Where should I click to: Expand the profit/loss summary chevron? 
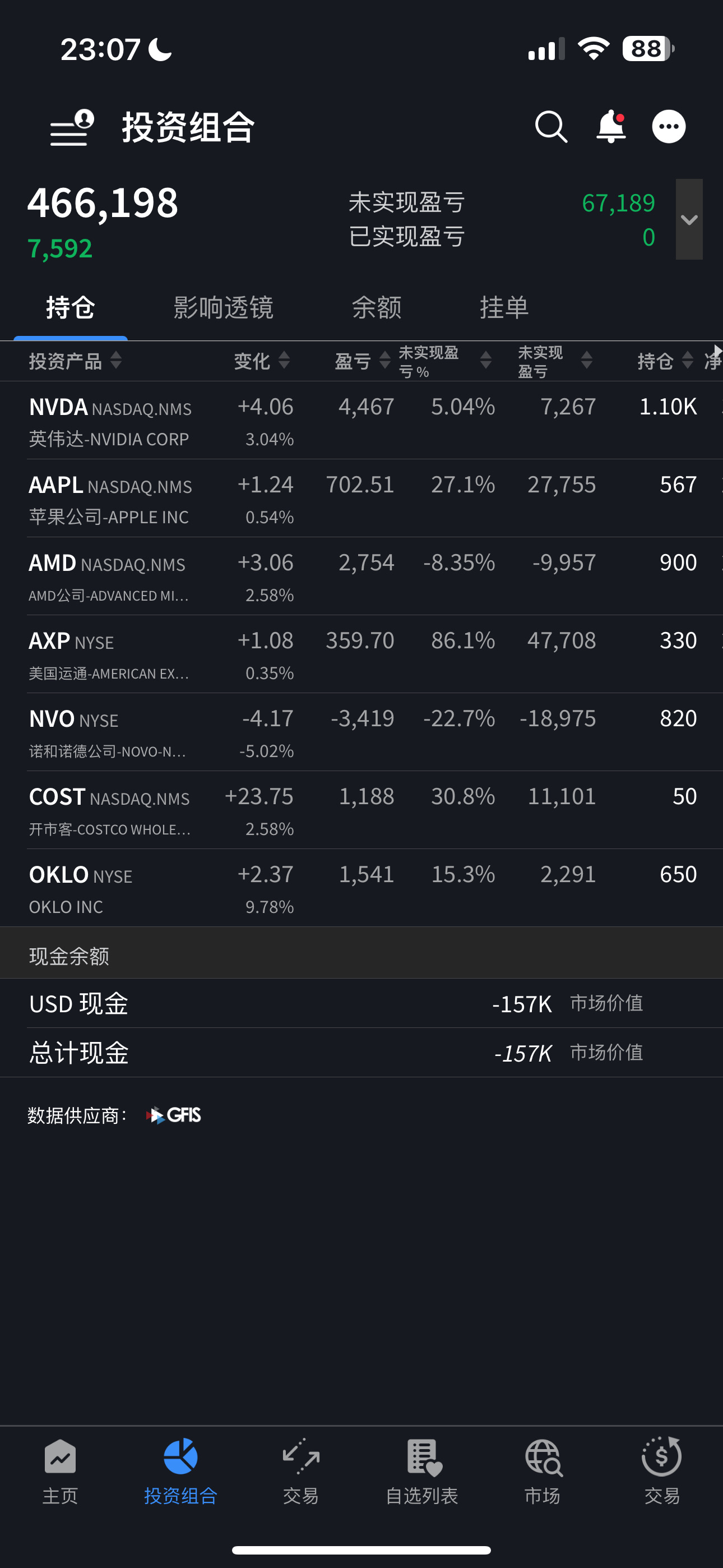pos(689,219)
